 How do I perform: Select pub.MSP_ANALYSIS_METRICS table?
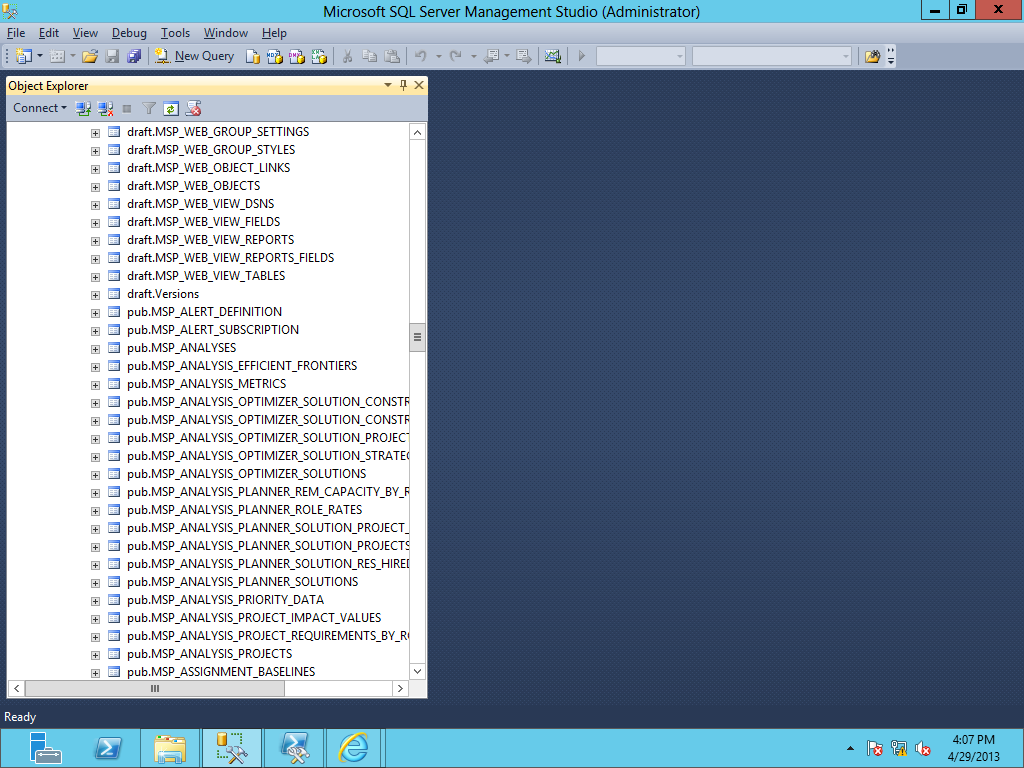tap(206, 383)
